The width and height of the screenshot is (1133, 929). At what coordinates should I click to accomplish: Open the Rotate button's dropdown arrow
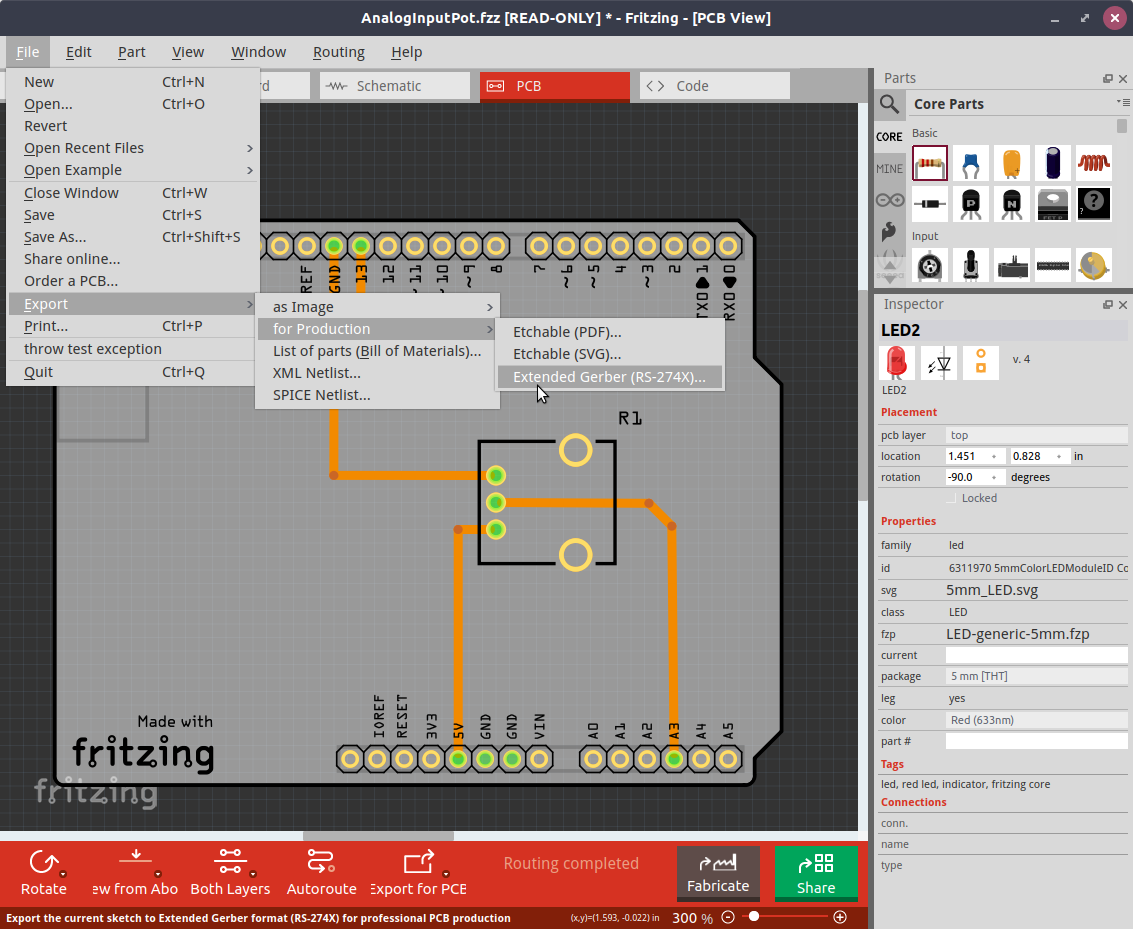coord(63,874)
